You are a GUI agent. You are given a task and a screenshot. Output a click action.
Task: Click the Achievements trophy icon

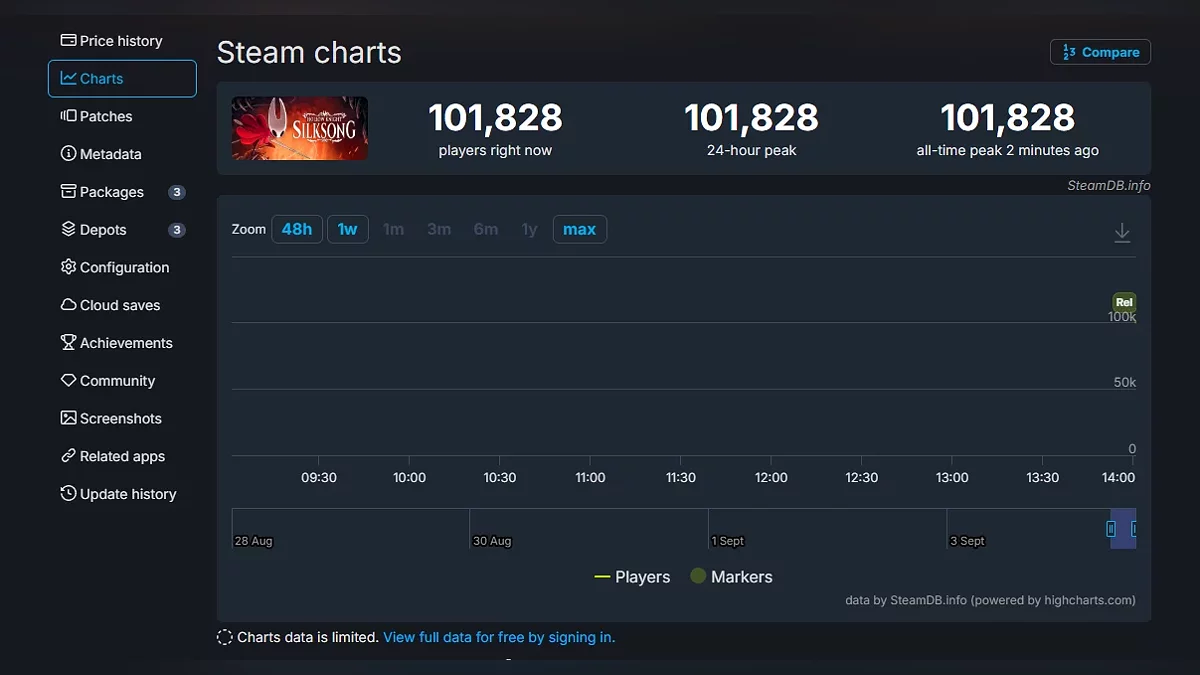pyautogui.click(x=68, y=343)
